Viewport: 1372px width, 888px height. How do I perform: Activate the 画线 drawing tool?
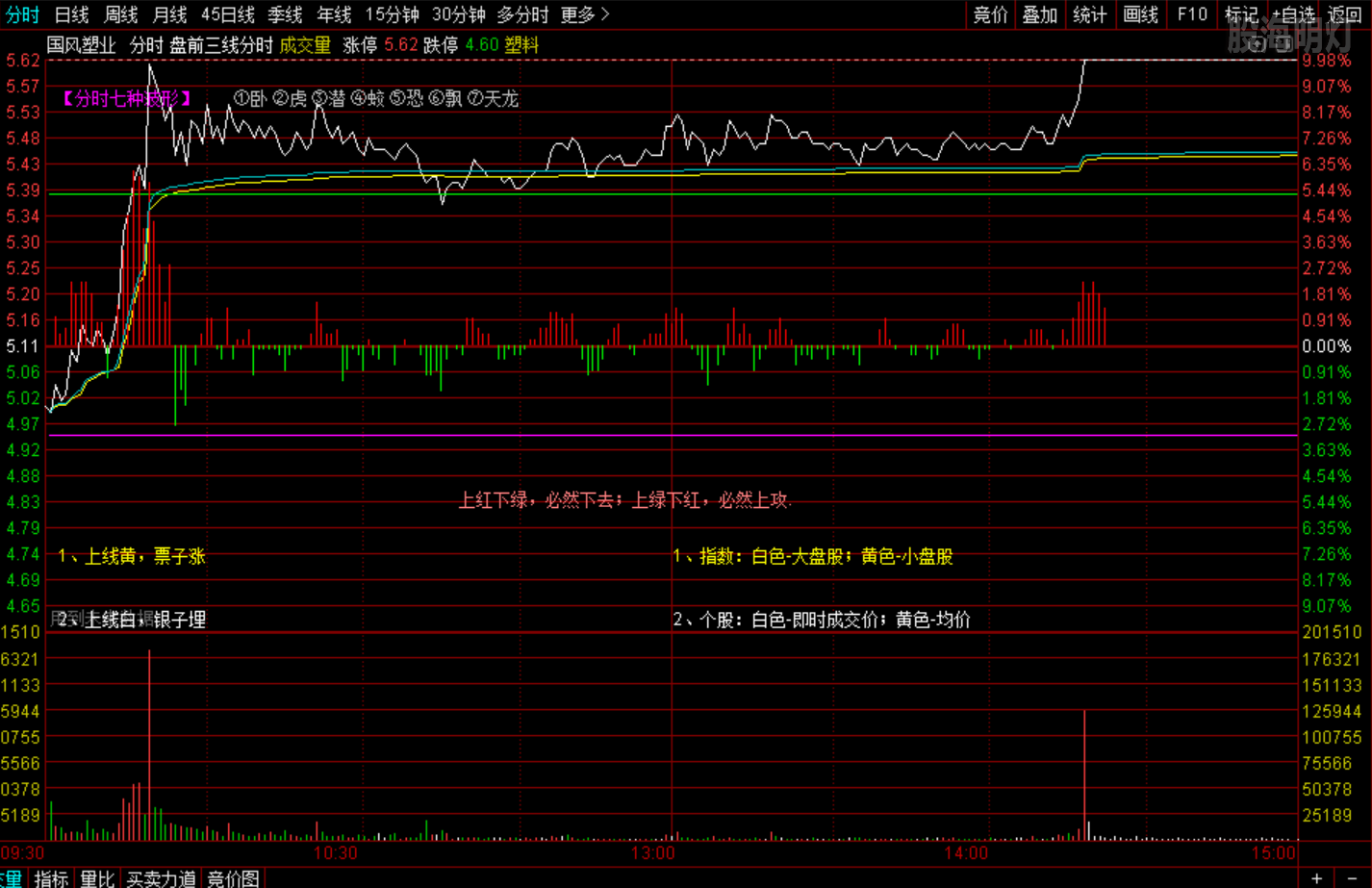pyautogui.click(x=1140, y=14)
